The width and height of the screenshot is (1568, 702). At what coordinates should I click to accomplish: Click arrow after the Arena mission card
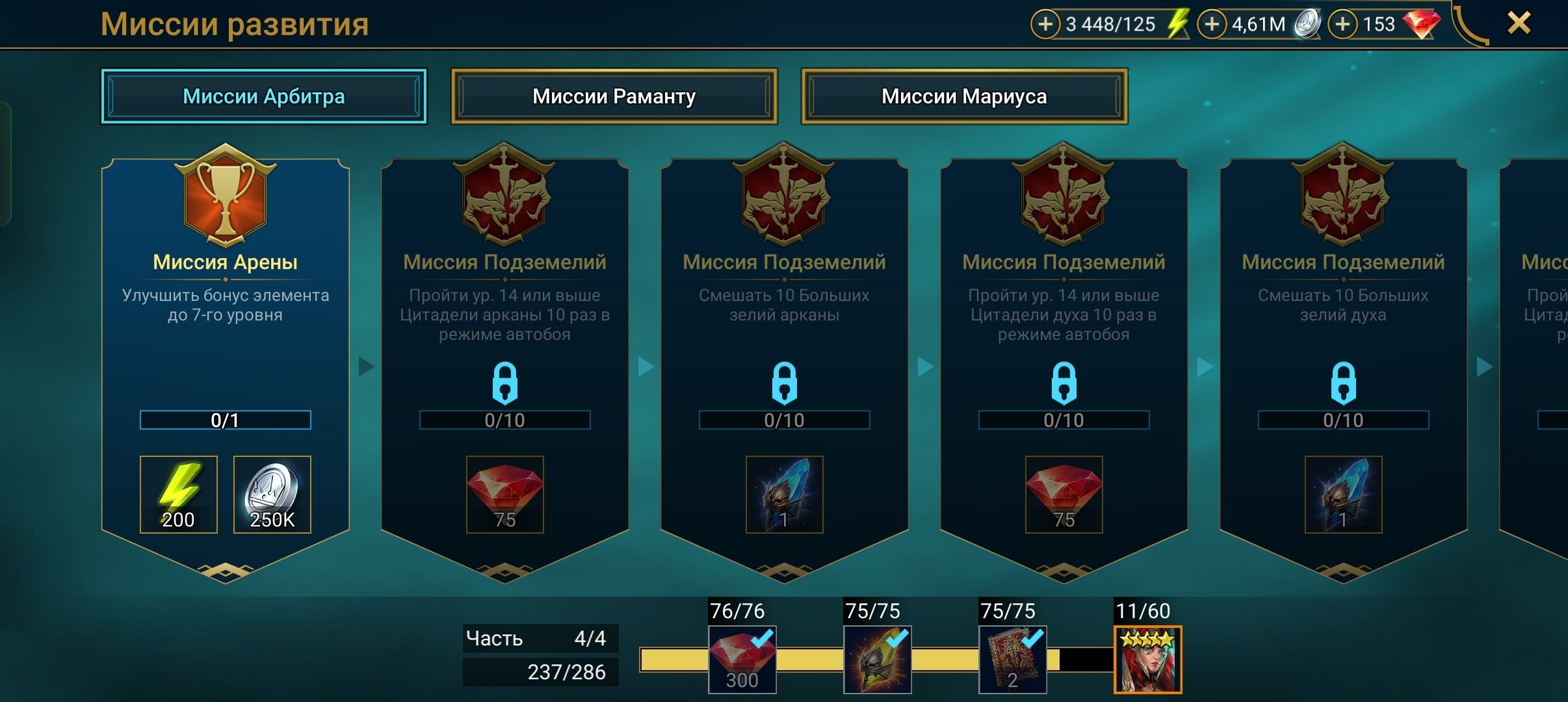tap(367, 367)
